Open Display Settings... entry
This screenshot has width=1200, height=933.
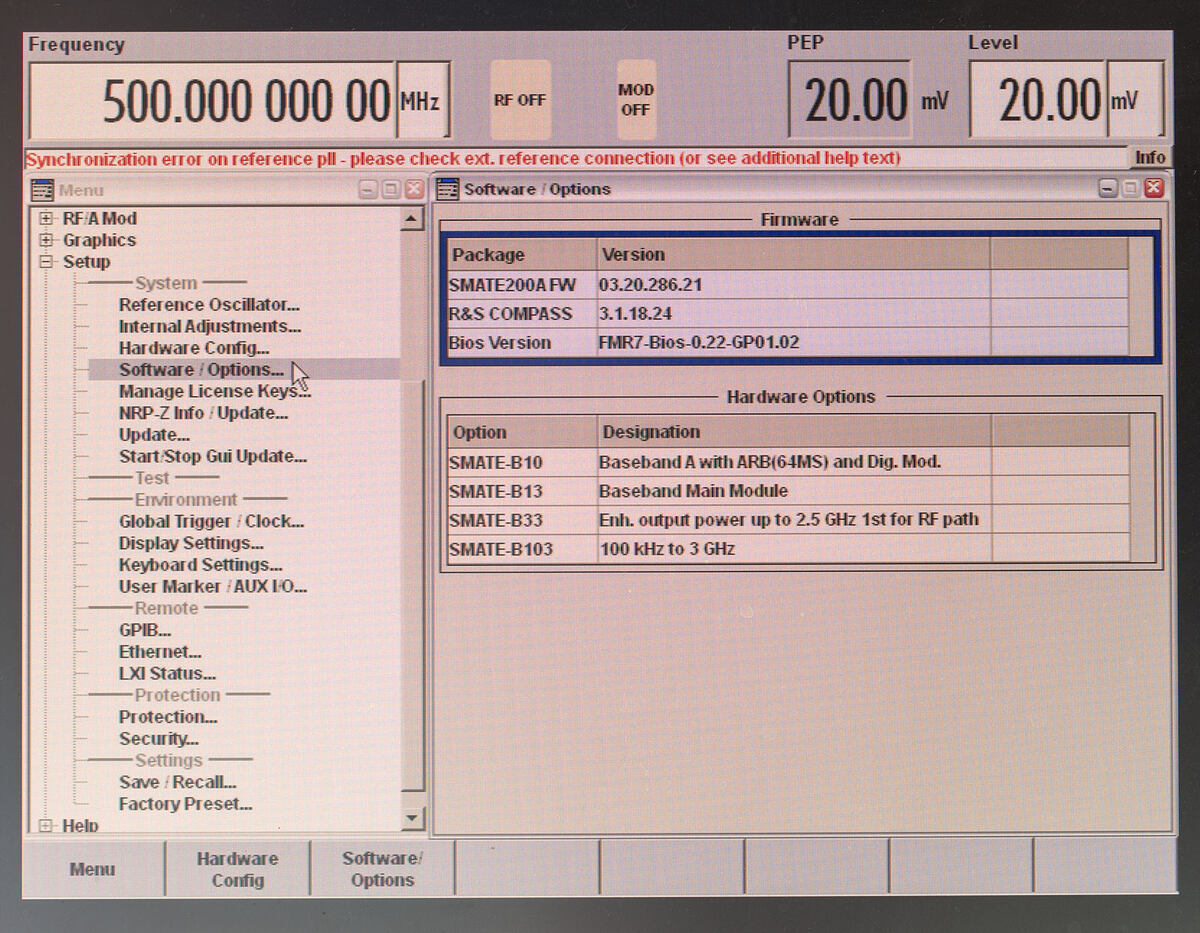191,544
